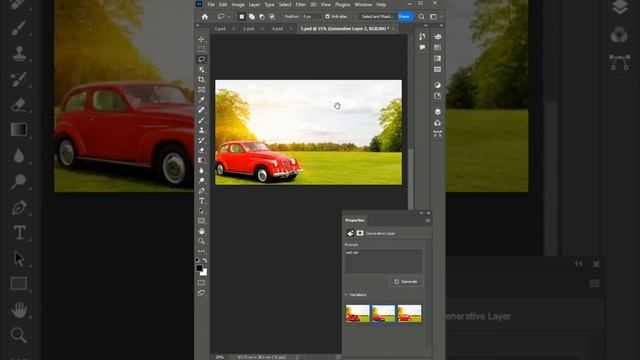Select the Hand tool
640x360 pixels.
click(x=201, y=231)
